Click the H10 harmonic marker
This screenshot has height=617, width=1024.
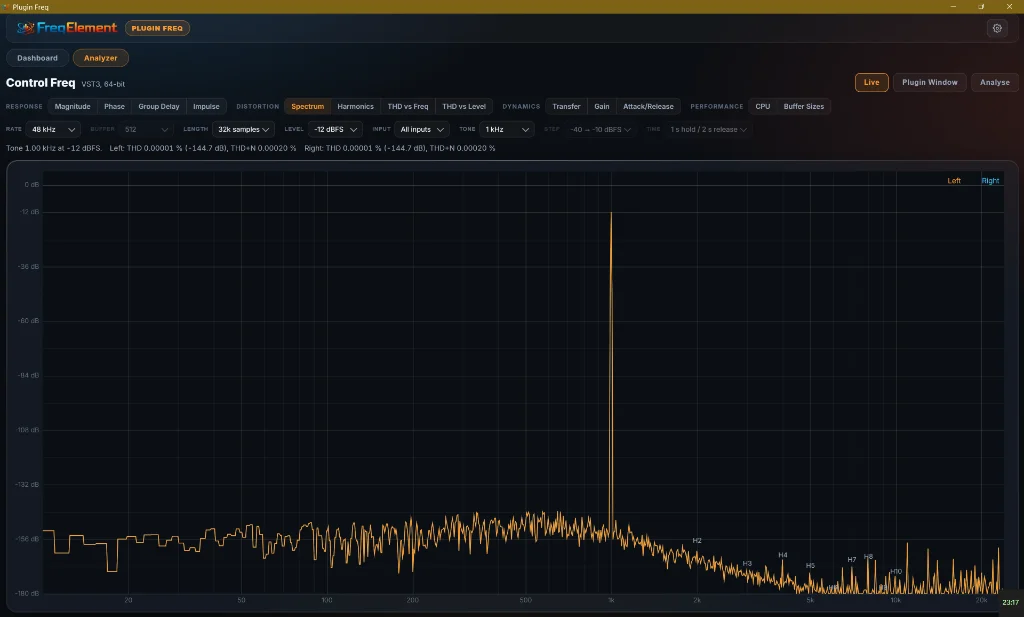click(x=895, y=571)
